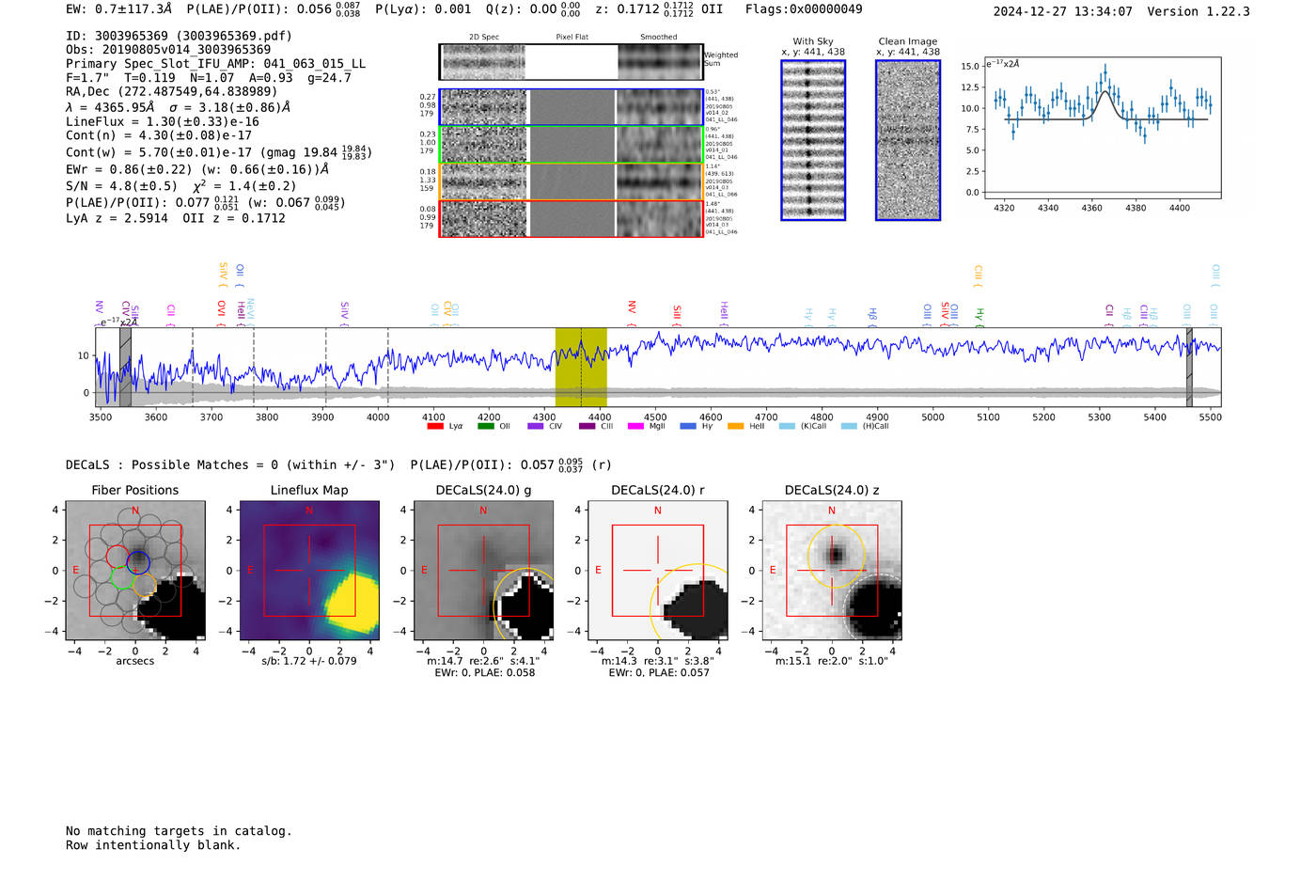
Task: Open the Fiber Positions image
Action: tap(135, 571)
